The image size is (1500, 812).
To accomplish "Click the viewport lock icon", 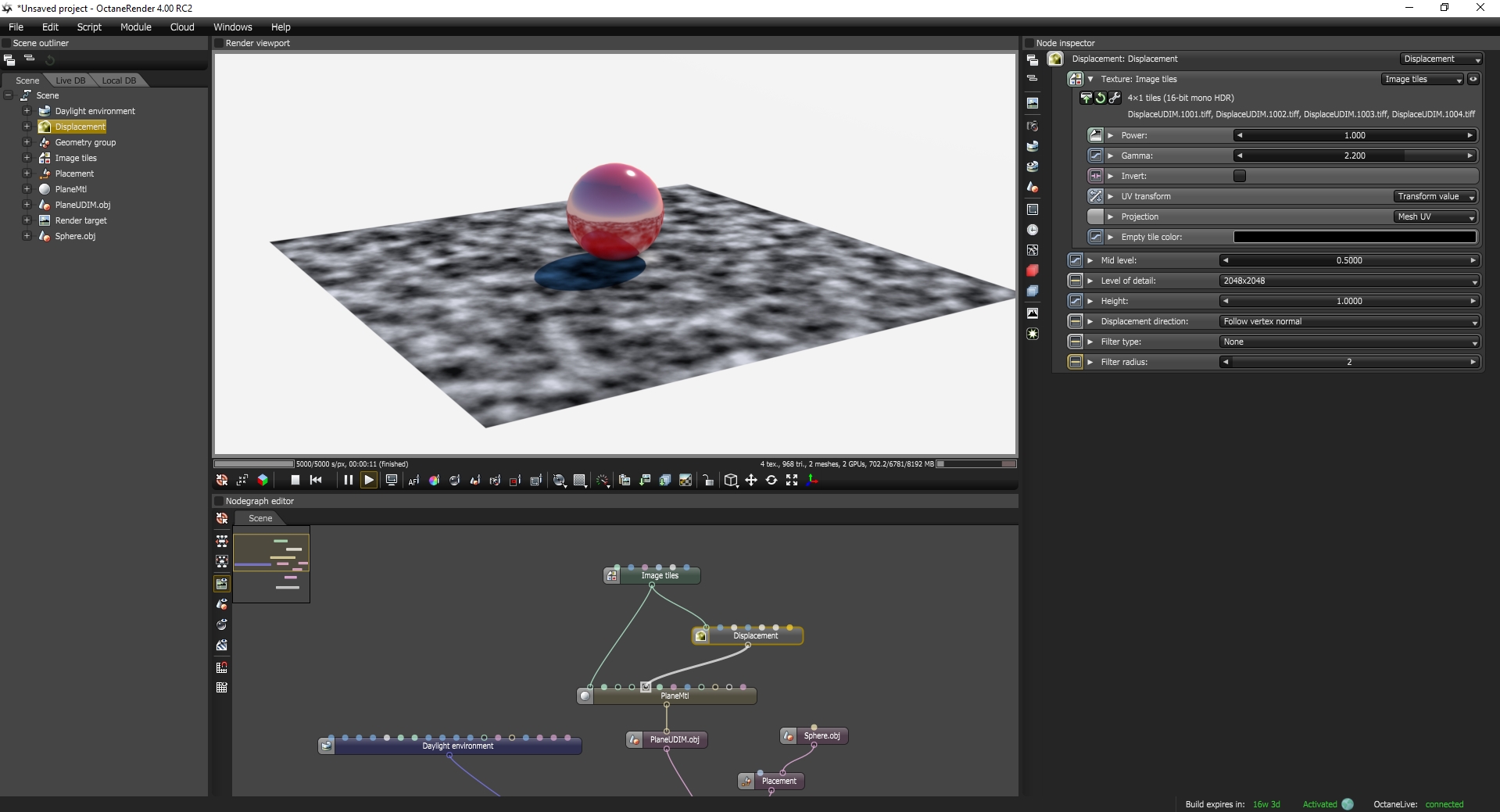I will [x=707, y=481].
